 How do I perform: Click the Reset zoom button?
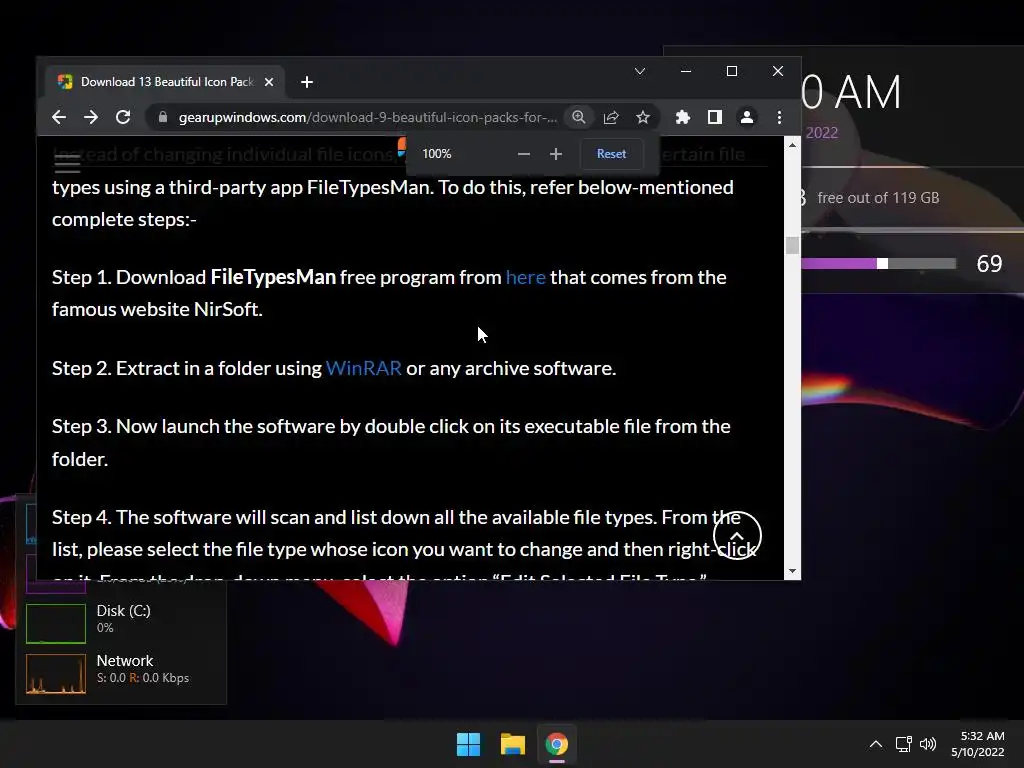(x=611, y=154)
